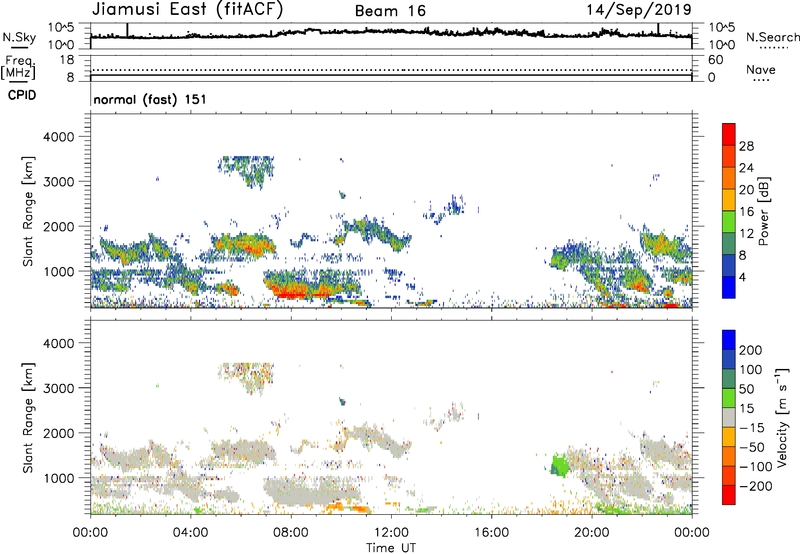Click the 'Velocity [m s⁻¹]' color bar label
Screen dimensions: 800x554
[x=782, y=417]
